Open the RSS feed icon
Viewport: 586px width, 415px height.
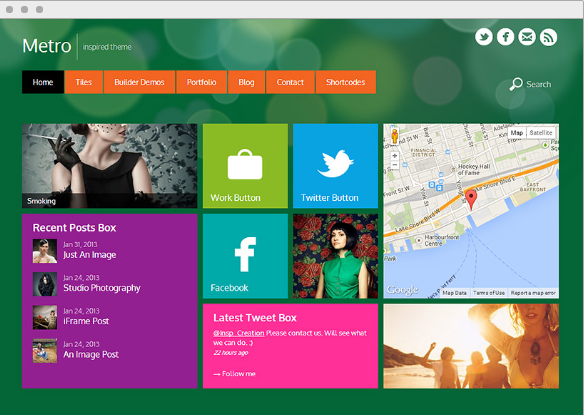point(548,37)
